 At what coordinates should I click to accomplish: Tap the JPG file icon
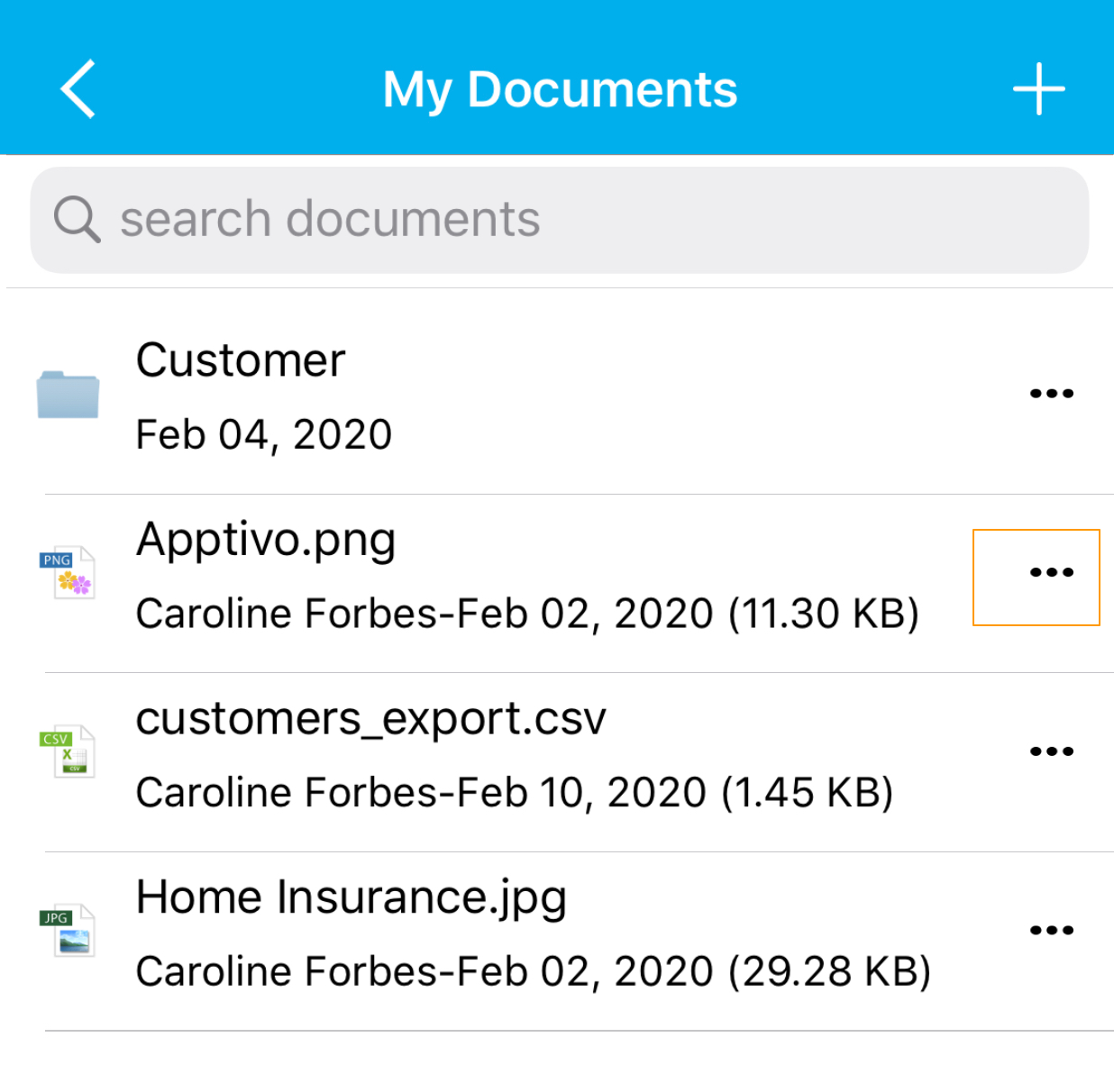point(68,930)
